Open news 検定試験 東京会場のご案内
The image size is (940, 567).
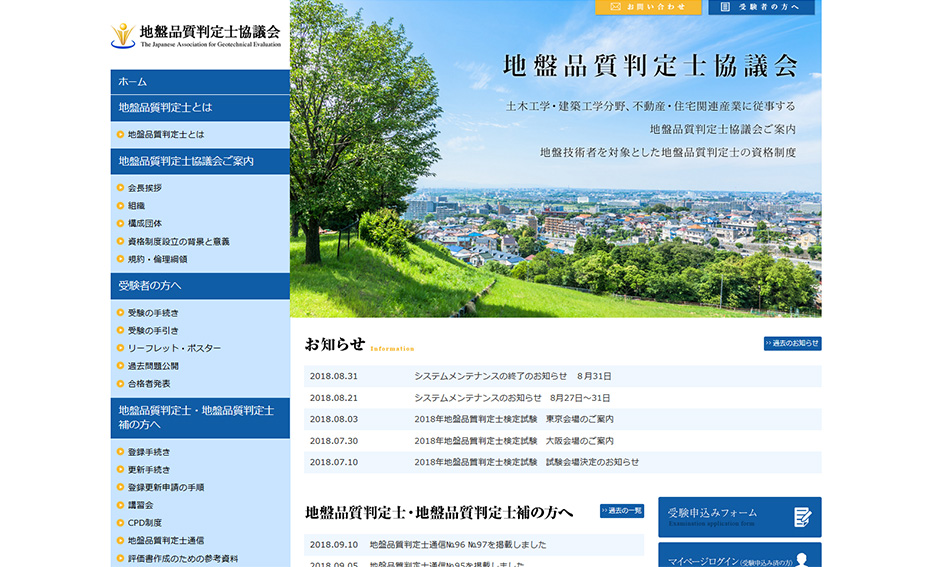(x=514, y=419)
